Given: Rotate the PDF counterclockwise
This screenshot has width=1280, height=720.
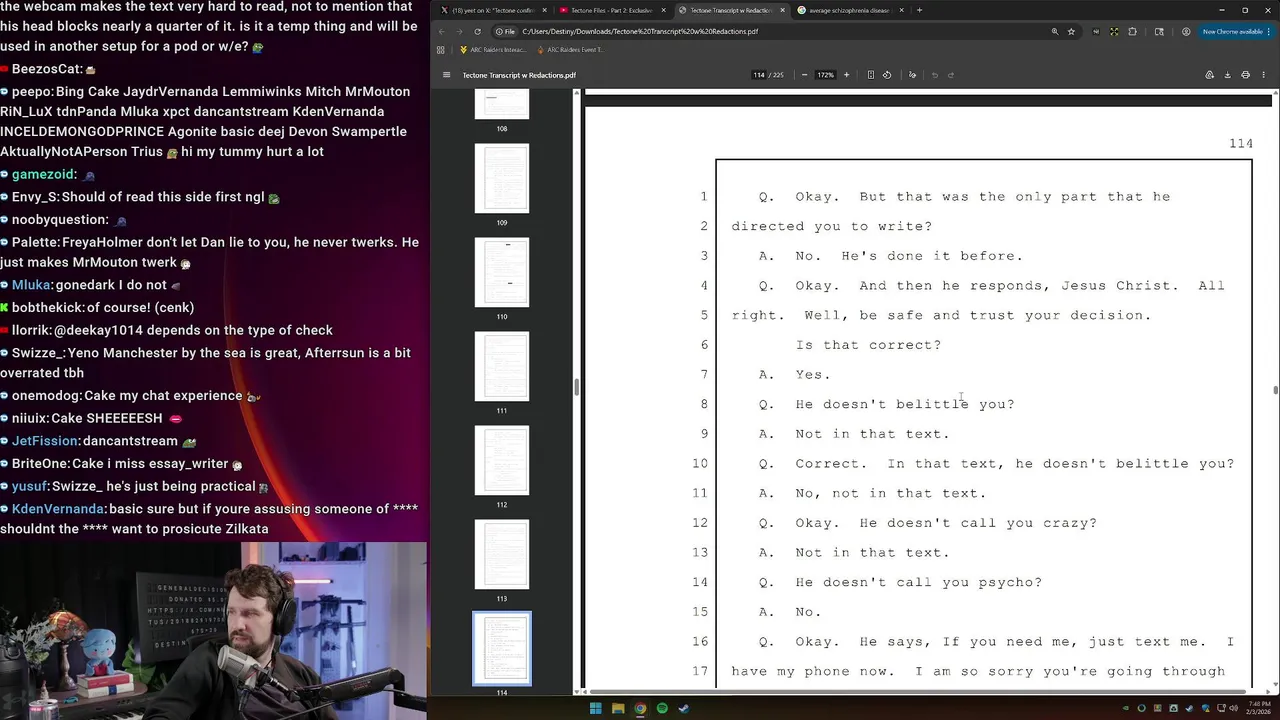Looking at the screenshot, I should pos(887,75).
